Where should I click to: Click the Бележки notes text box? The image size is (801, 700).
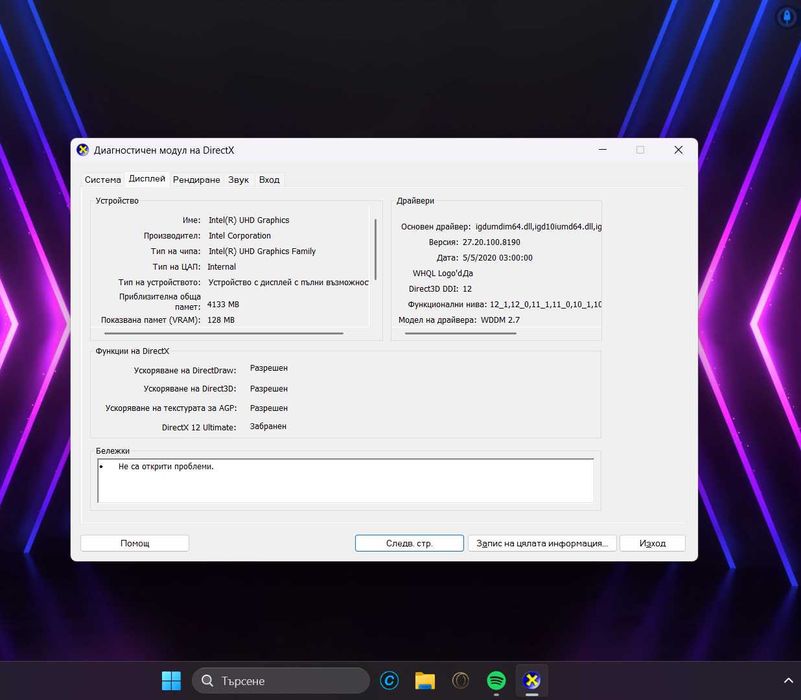[x=345, y=480]
